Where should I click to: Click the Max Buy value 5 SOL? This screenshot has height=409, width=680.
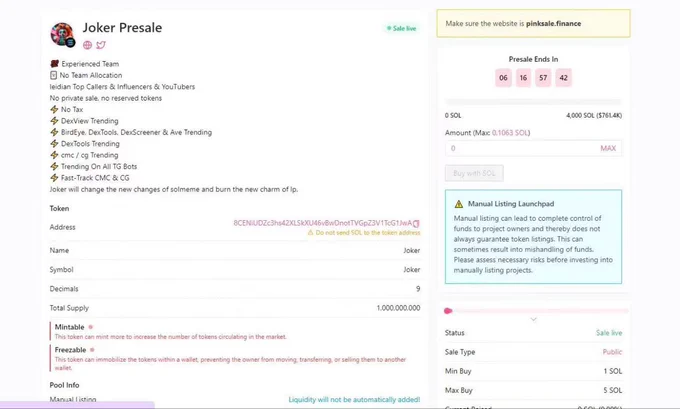pyautogui.click(x=613, y=390)
